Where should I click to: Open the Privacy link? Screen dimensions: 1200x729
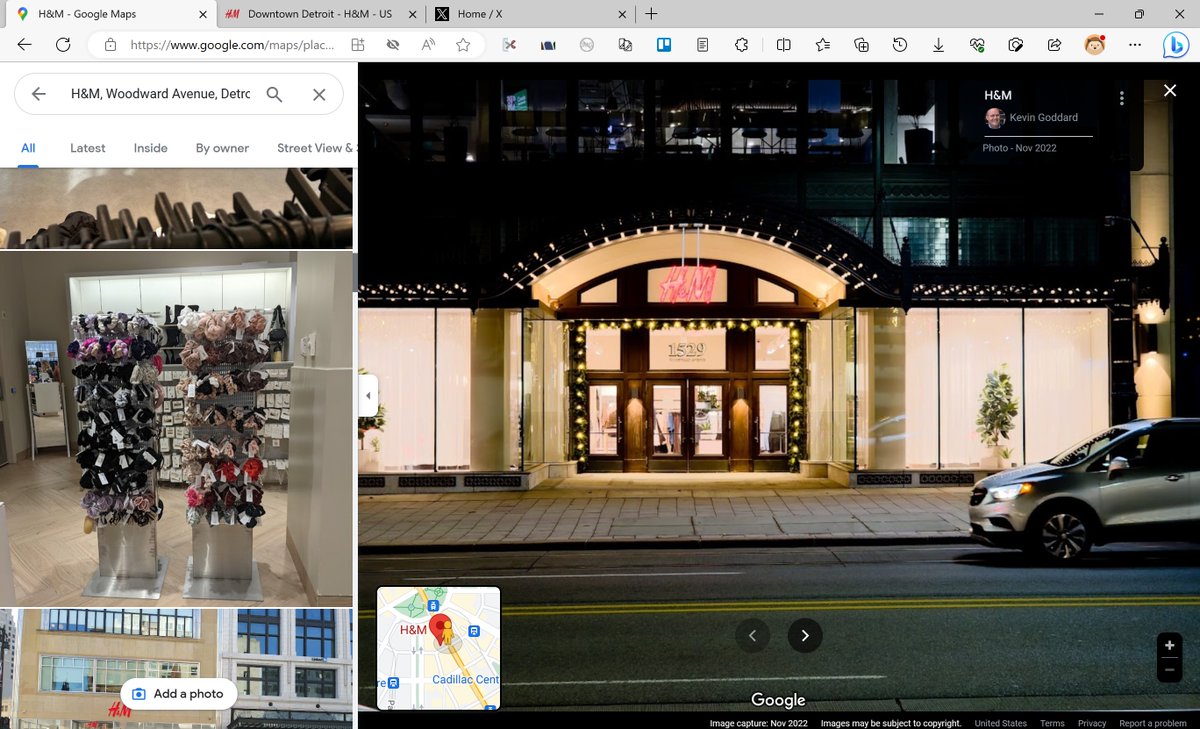tap(1092, 723)
